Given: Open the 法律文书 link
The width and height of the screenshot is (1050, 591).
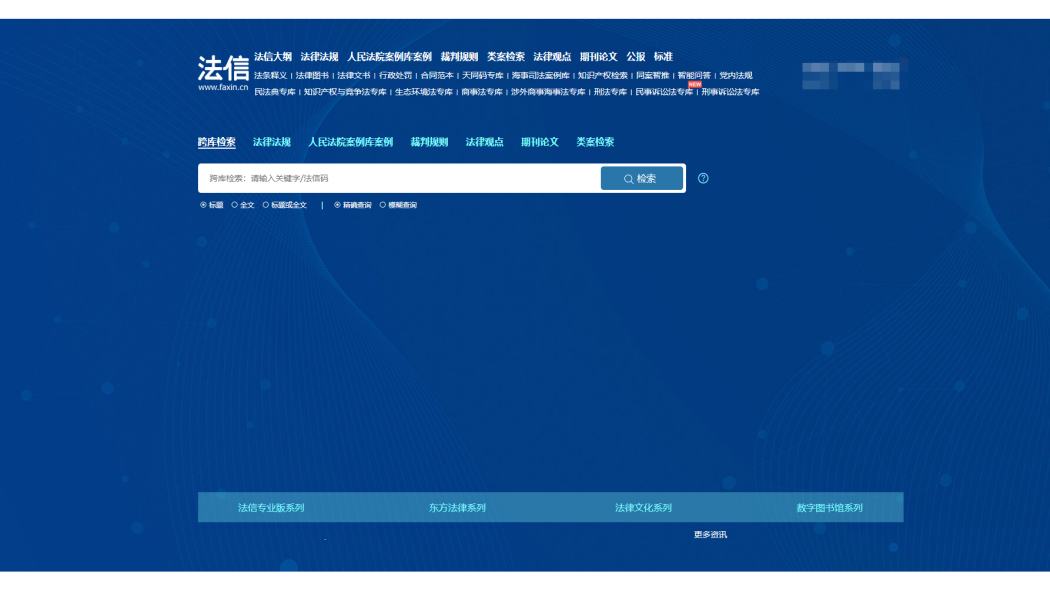Looking at the screenshot, I should [354, 76].
